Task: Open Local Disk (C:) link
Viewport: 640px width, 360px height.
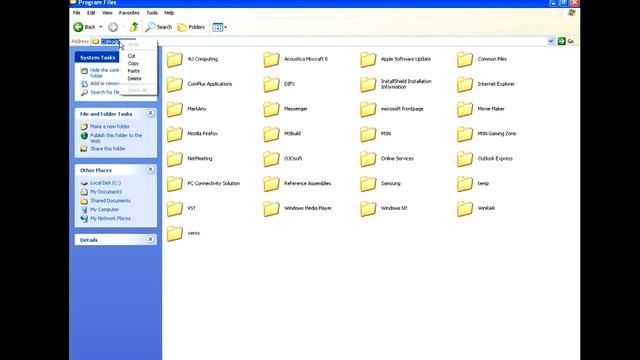Action: tap(100, 183)
